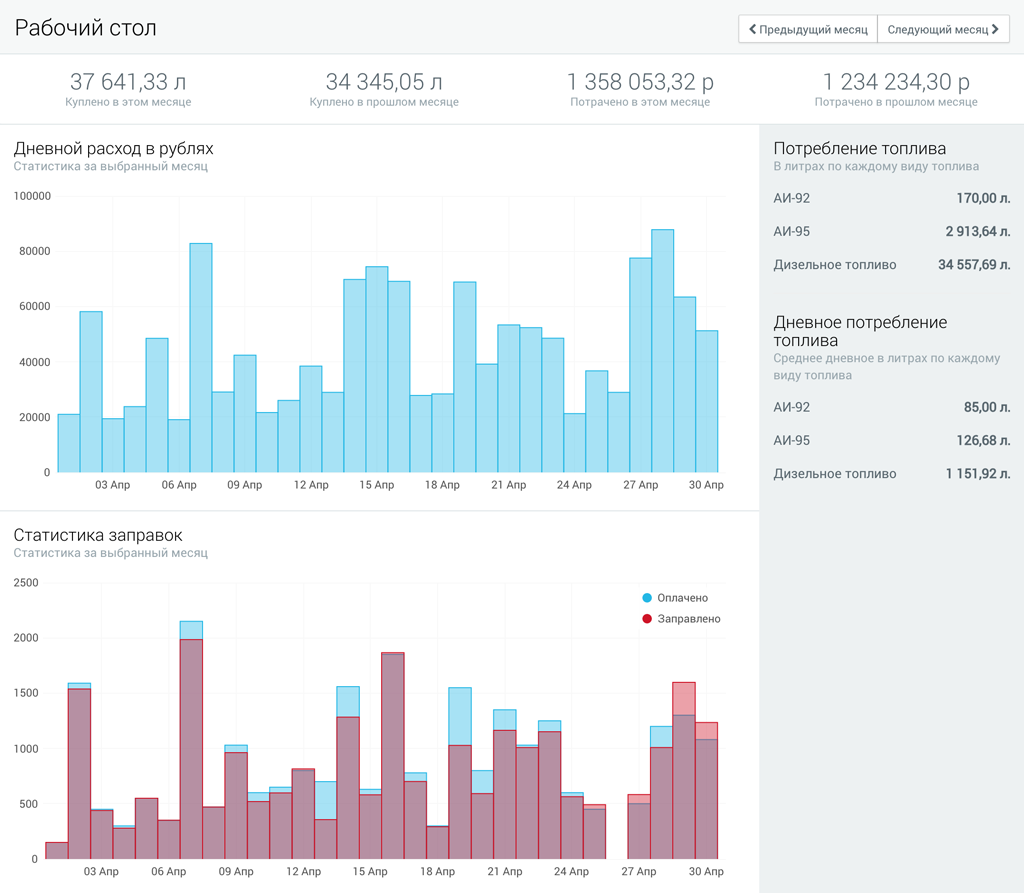Screen dimensions: 1024x893
Task: Click the right chevron icon for next month
Action: tap(995, 30)
